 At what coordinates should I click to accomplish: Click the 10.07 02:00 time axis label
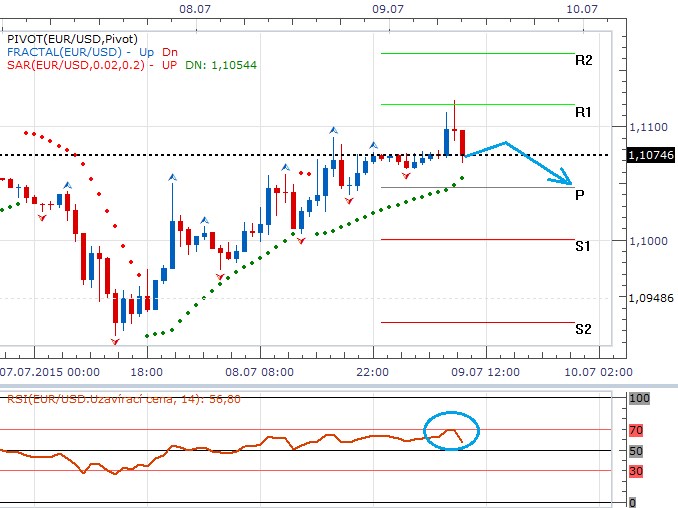coord(598,372)
